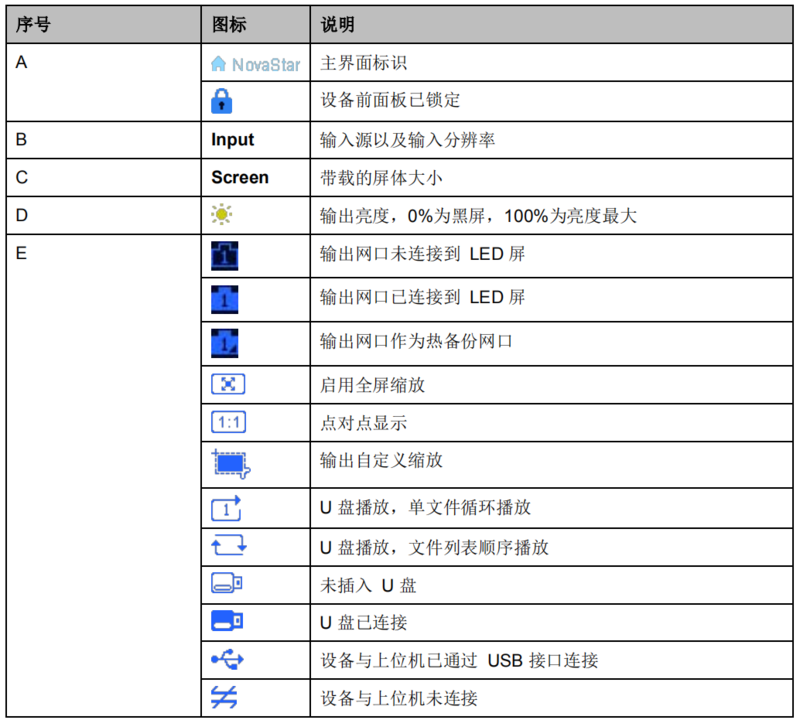The height and width of the screenshot is (720, 800).
Task: Click the USB trident connection icon
Action: coord(228,659)
